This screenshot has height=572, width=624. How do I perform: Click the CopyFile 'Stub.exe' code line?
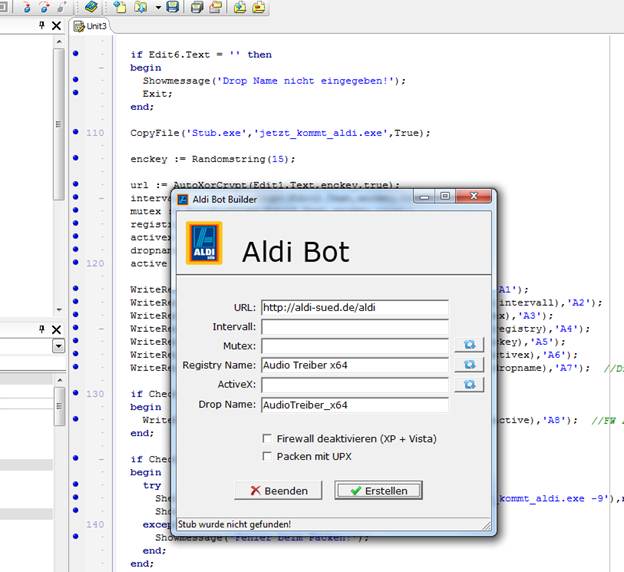tap(280, 133)
